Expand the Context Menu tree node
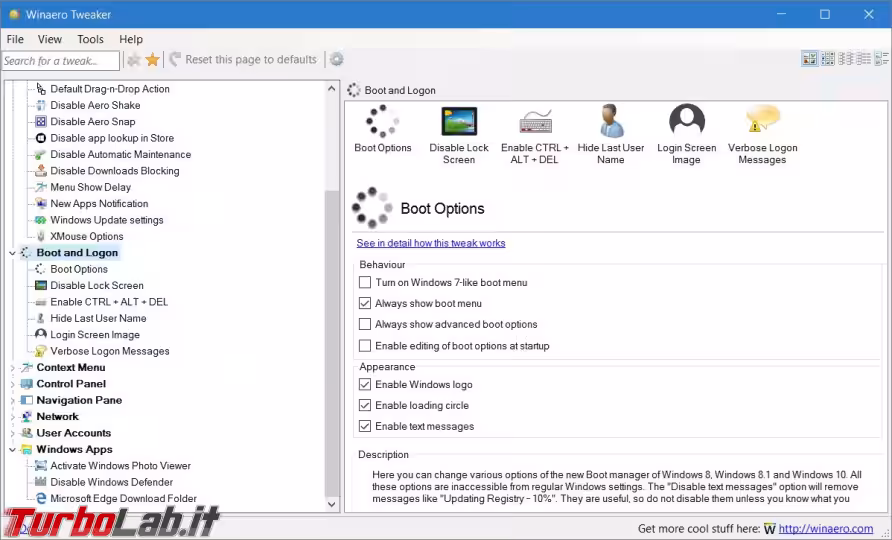The height and width of the screenshot is (540, 892). click(12, 368)
